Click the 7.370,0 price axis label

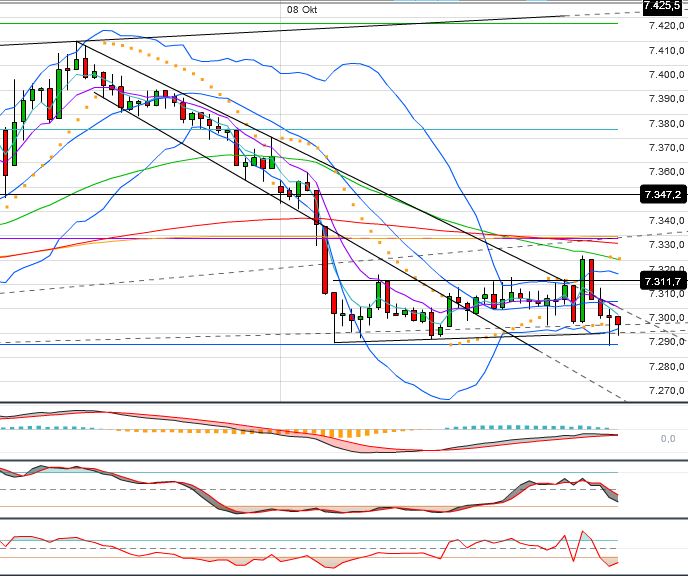pyautogui.click(x=666, y=147)
